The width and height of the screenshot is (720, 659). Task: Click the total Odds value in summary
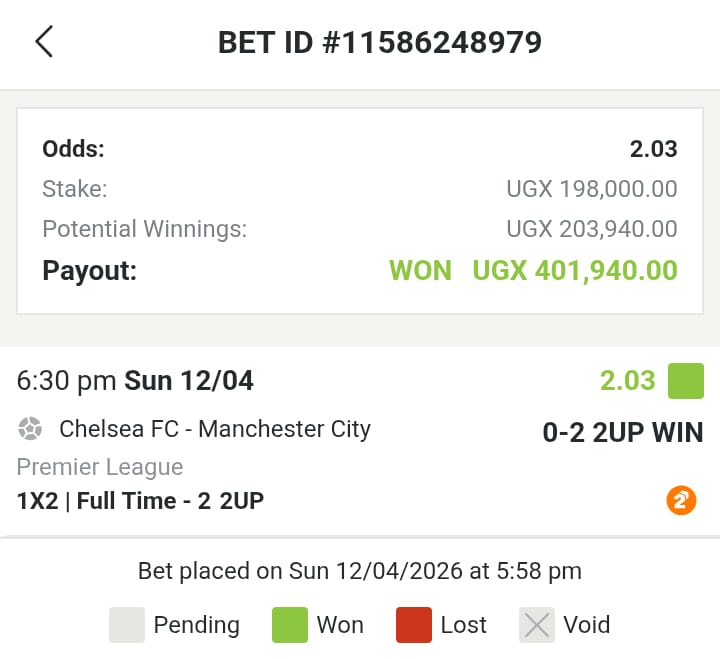pyautogui.click(x=653, y=149)
